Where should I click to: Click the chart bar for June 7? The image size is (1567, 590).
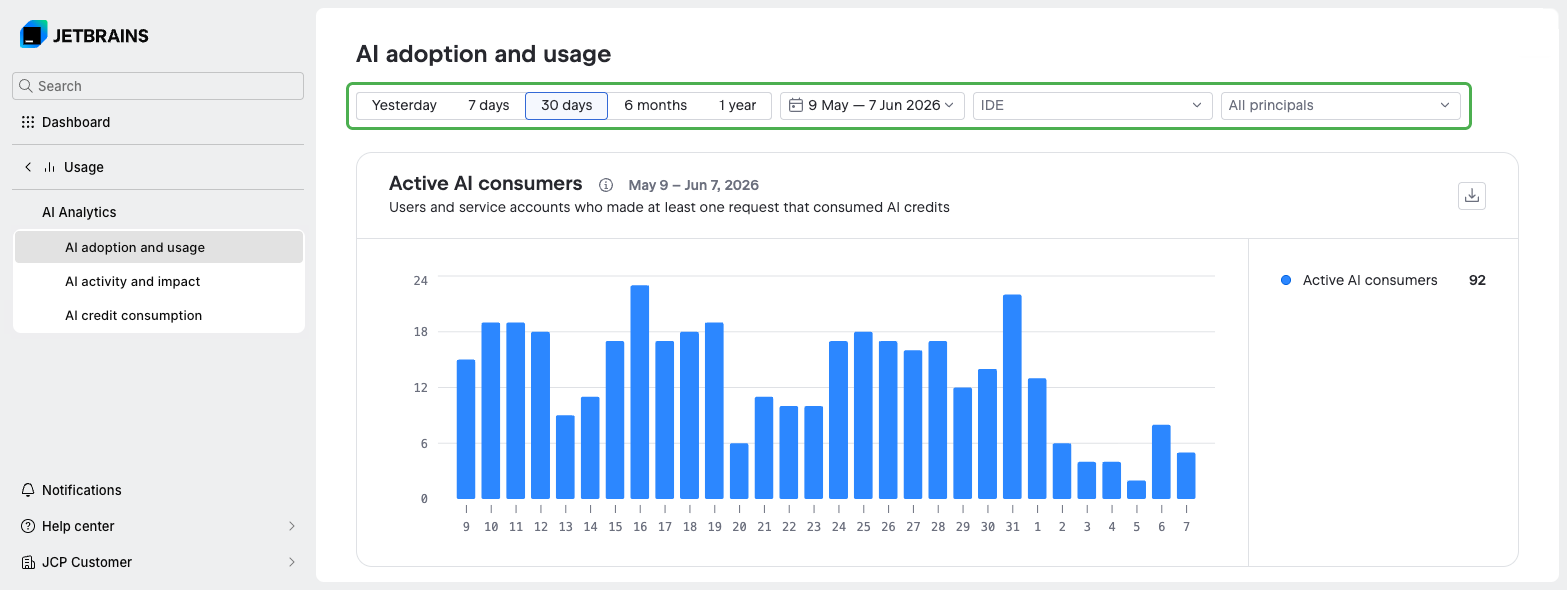pos(1186,476)
